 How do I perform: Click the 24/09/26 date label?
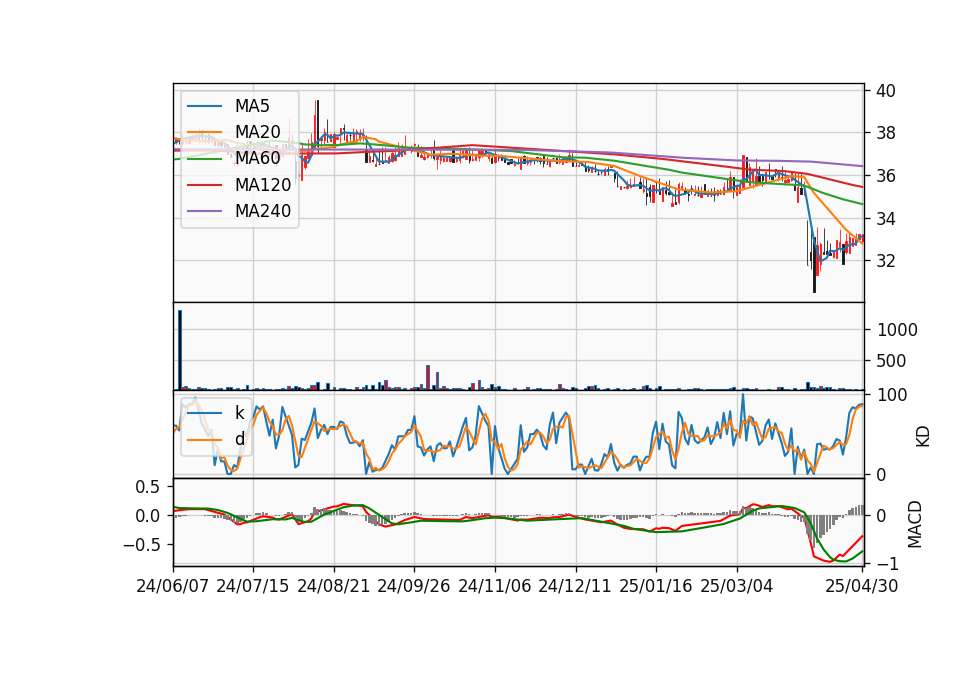[x=414, y=586]
